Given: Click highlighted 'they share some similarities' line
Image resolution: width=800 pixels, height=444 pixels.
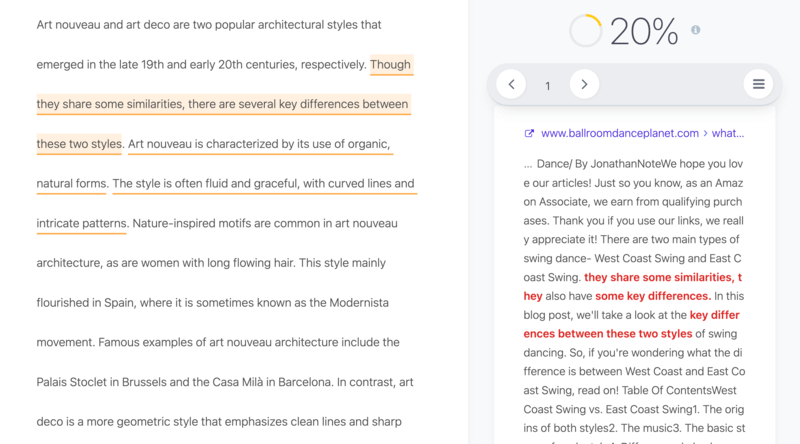Looking at the screenshot, I should tap(223, 104).
